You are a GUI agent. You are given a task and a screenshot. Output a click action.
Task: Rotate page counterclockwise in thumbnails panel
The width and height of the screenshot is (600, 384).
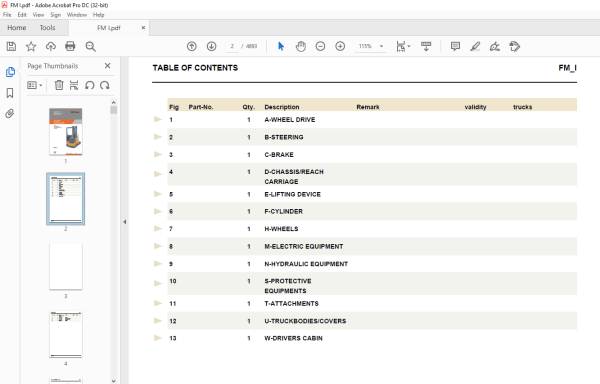click(x=90, y=85)
